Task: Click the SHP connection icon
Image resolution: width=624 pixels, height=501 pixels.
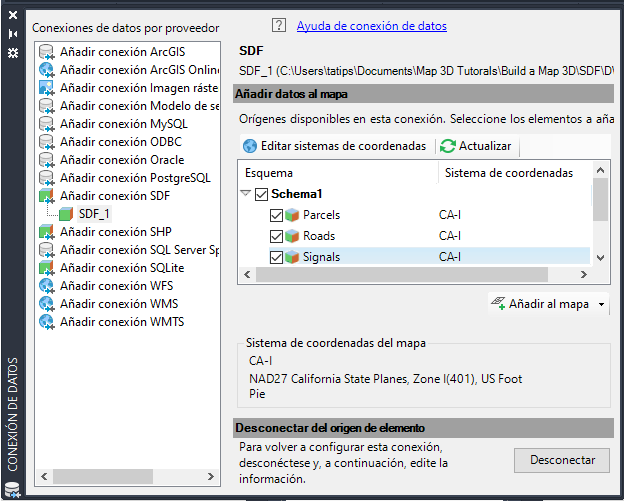Action: [46, 232]
